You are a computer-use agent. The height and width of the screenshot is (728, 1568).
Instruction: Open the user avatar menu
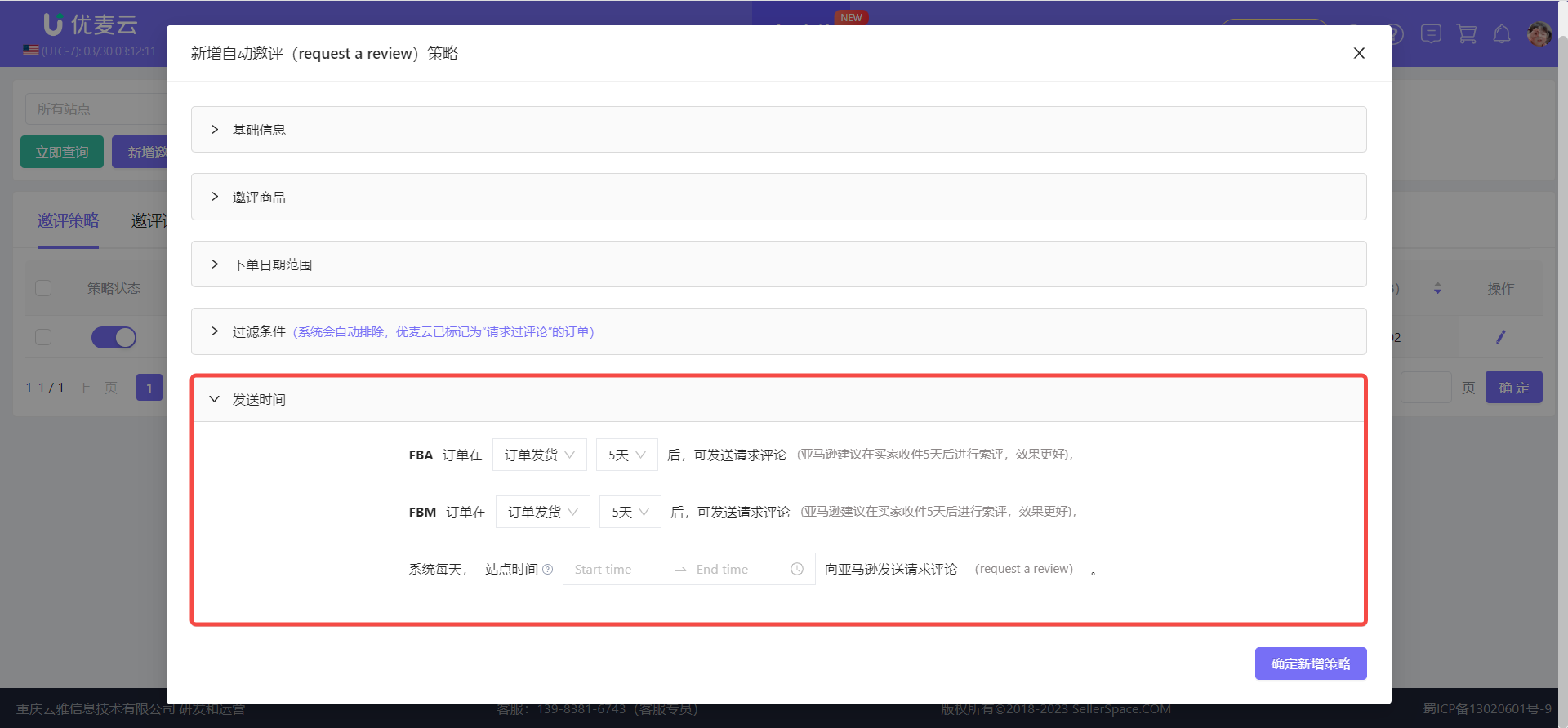click(x=1539, y=33)
